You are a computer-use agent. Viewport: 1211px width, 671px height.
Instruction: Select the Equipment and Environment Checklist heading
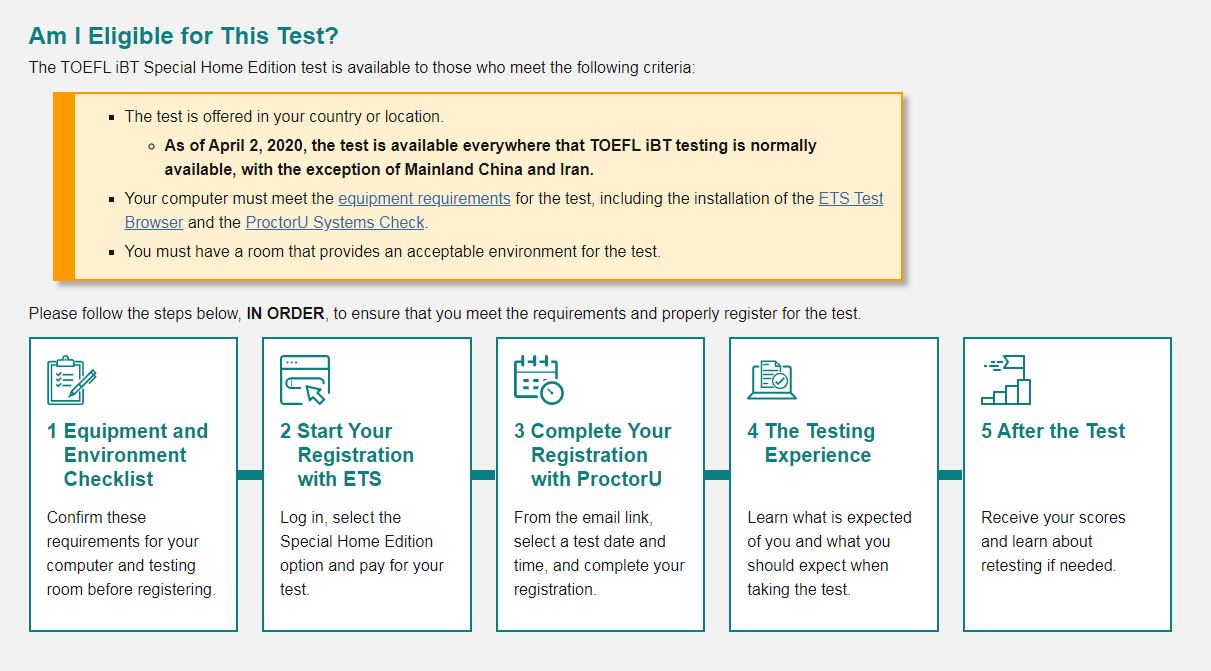click(128, 455)
